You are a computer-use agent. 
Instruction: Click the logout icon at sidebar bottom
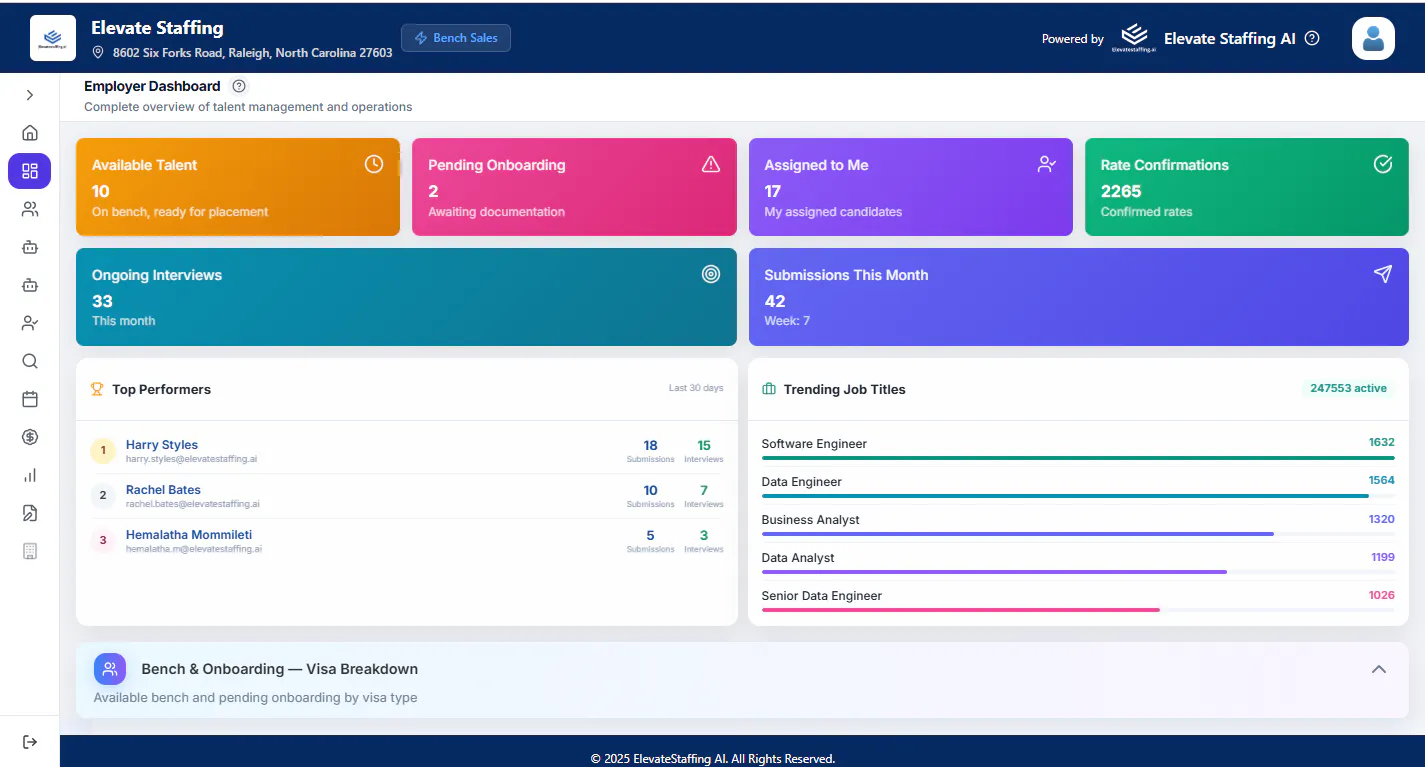30,741
